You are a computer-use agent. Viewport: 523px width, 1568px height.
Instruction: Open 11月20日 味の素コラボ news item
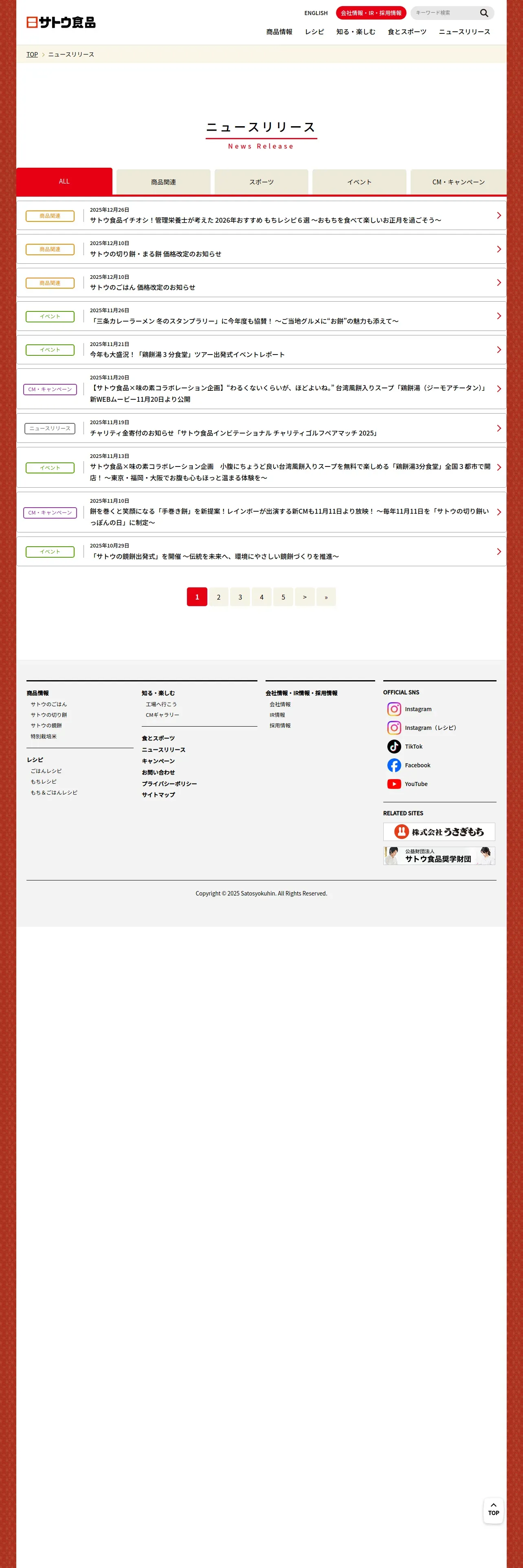[x=261, y=388]
